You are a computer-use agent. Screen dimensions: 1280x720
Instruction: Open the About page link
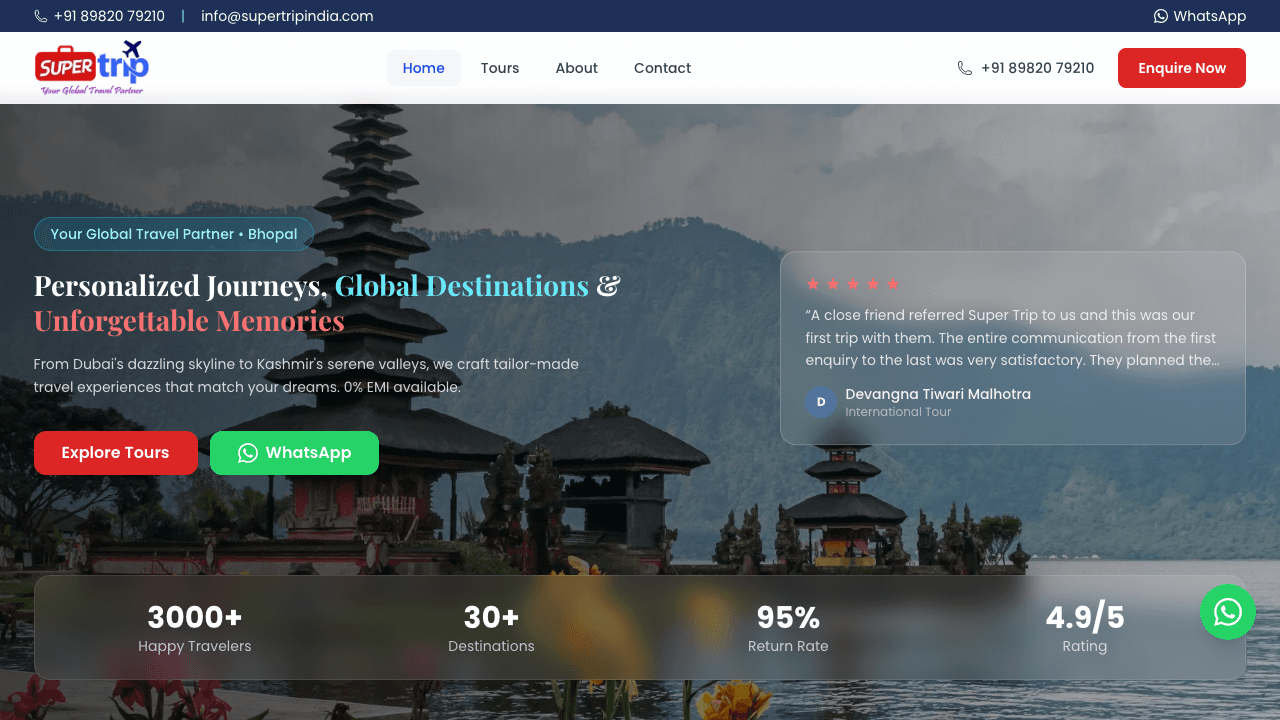(577, 68)
